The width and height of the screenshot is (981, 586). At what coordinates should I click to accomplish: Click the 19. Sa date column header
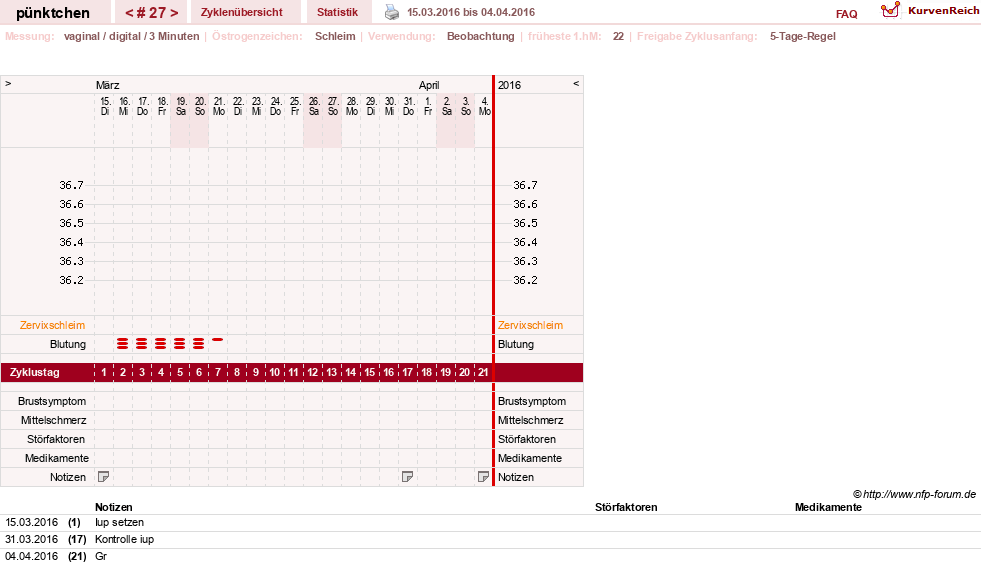pos(181,106)
